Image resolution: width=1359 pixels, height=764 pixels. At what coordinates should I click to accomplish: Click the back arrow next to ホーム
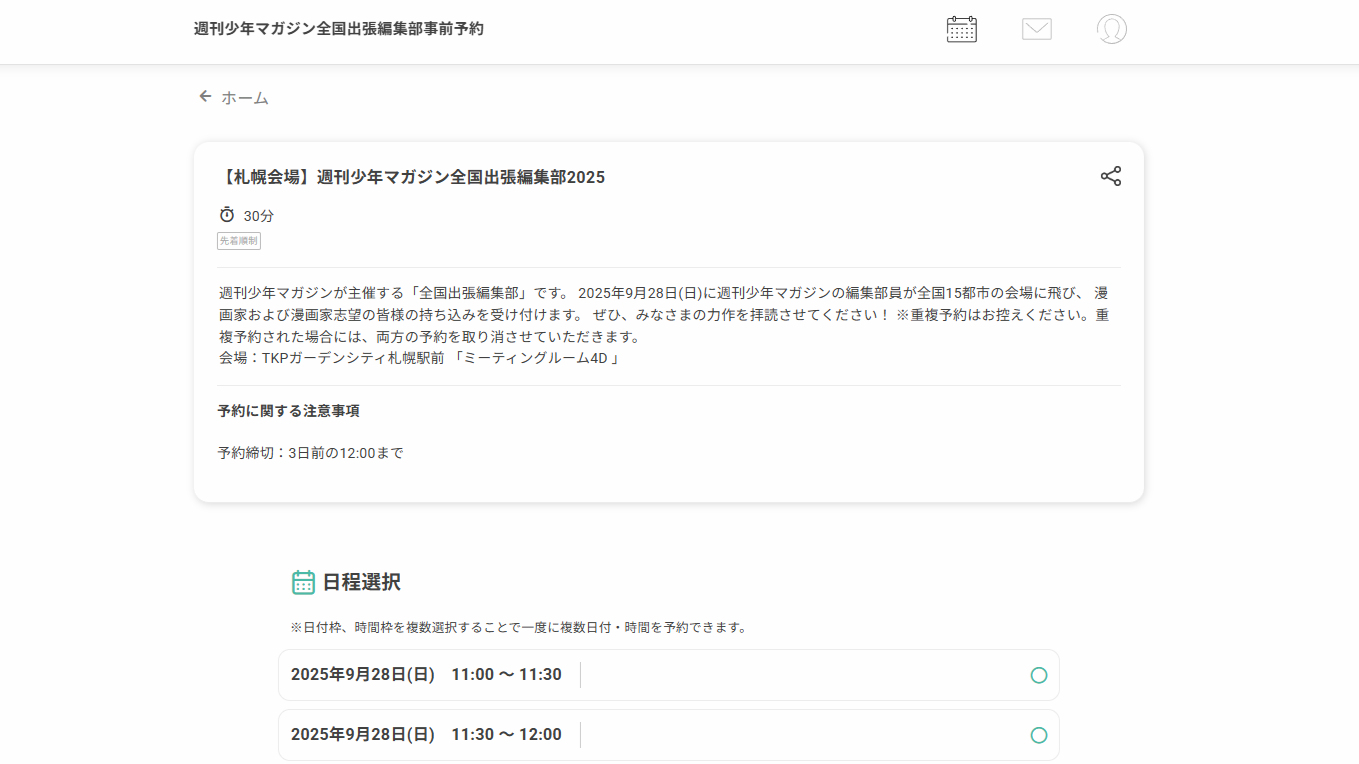(x=205, y=96)
